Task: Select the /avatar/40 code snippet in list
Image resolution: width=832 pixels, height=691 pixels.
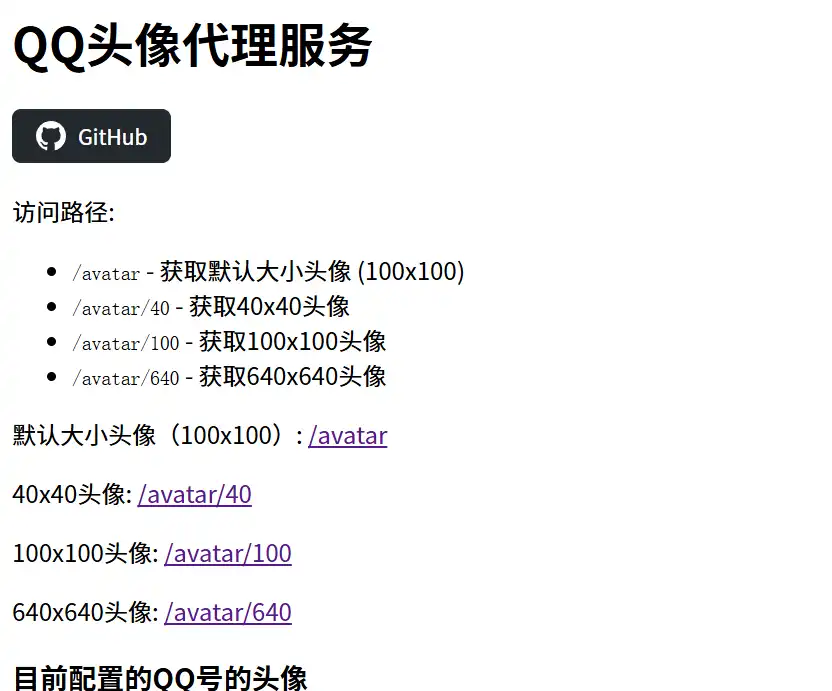Action: coord(121,308)
